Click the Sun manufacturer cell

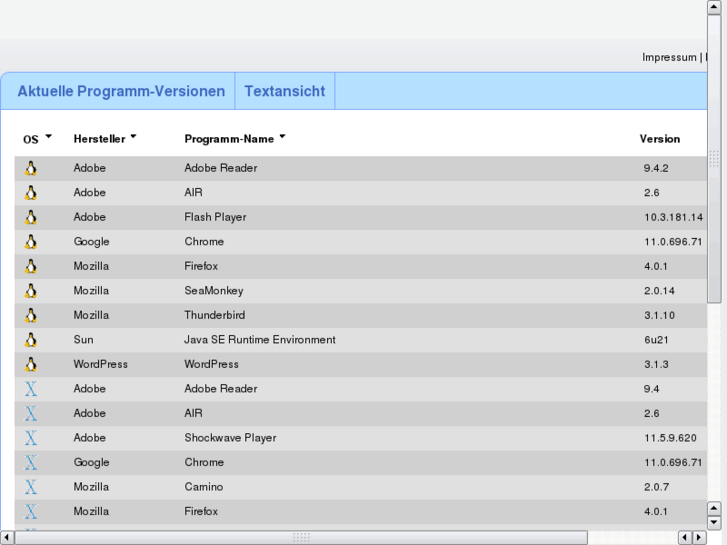tap(83, 340)
